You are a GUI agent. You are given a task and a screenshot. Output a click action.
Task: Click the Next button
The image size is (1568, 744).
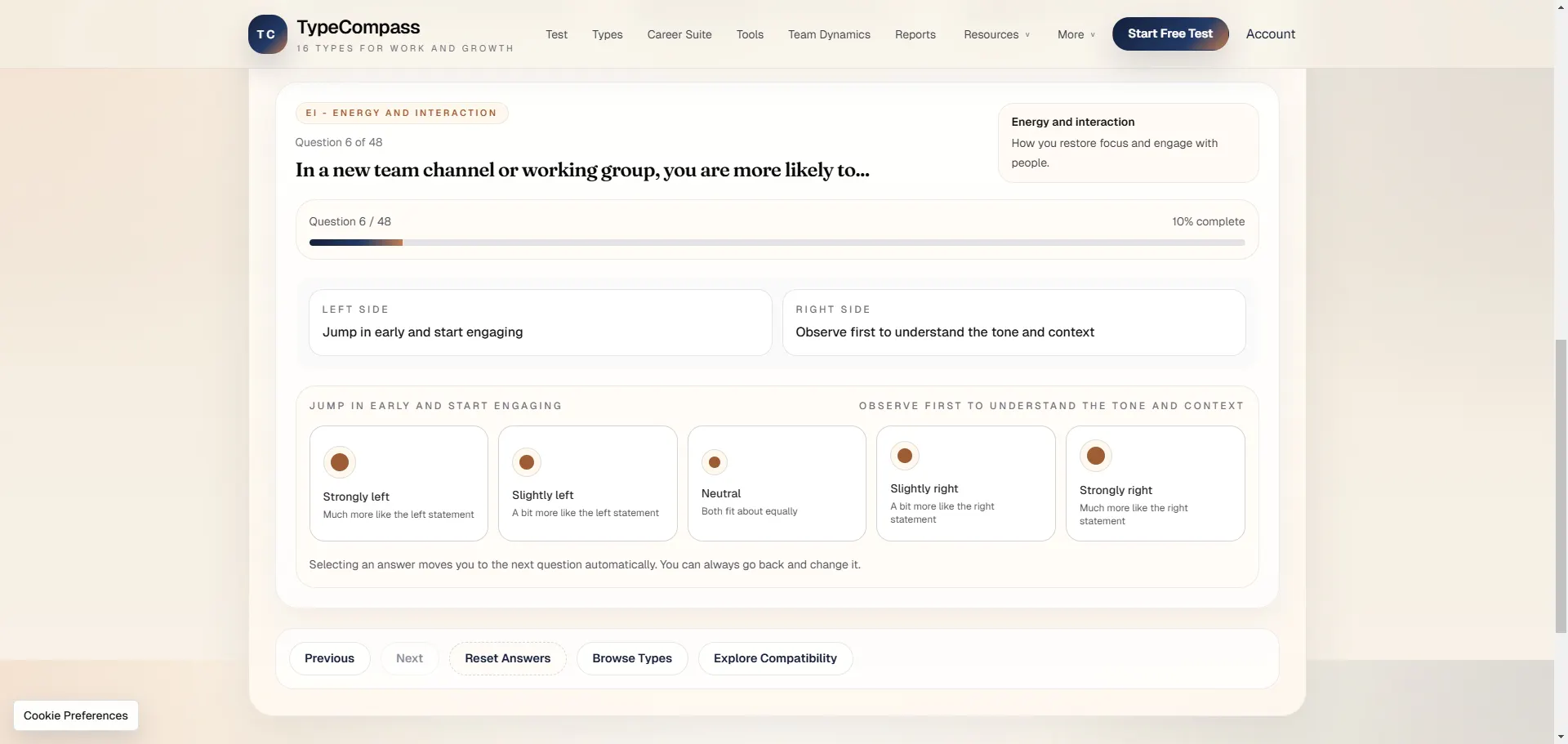click(409, 658)
